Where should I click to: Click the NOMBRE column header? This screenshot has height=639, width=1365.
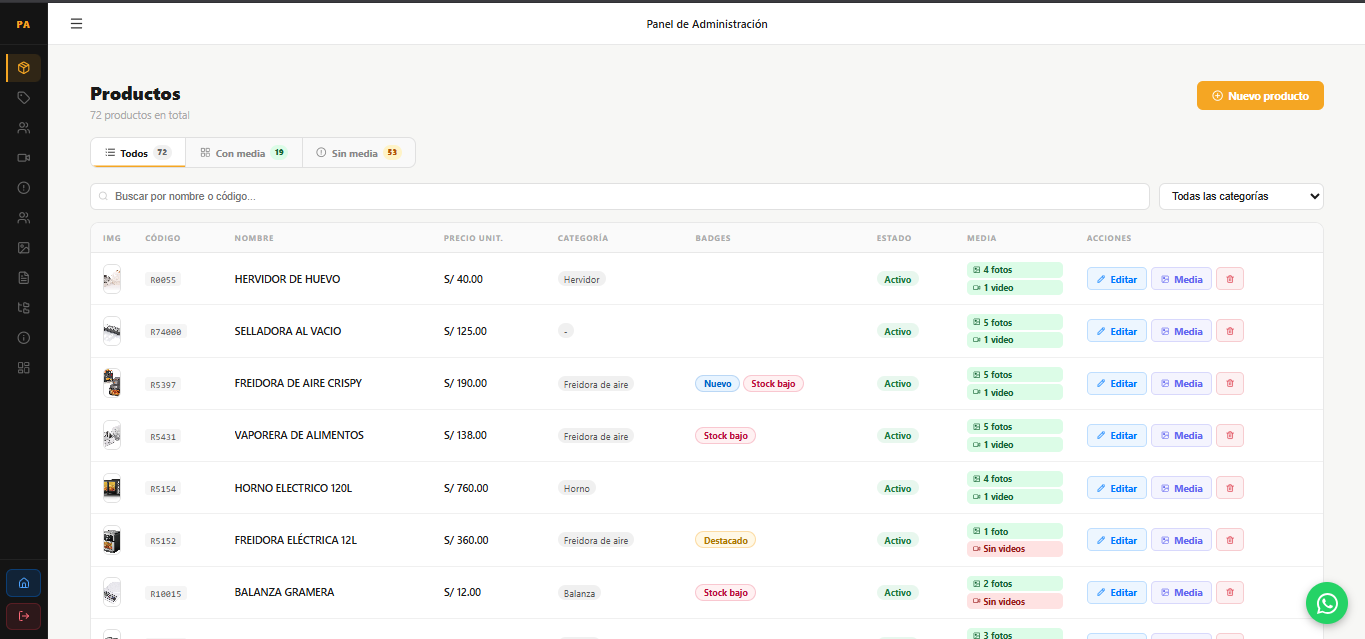coord(254,238)
